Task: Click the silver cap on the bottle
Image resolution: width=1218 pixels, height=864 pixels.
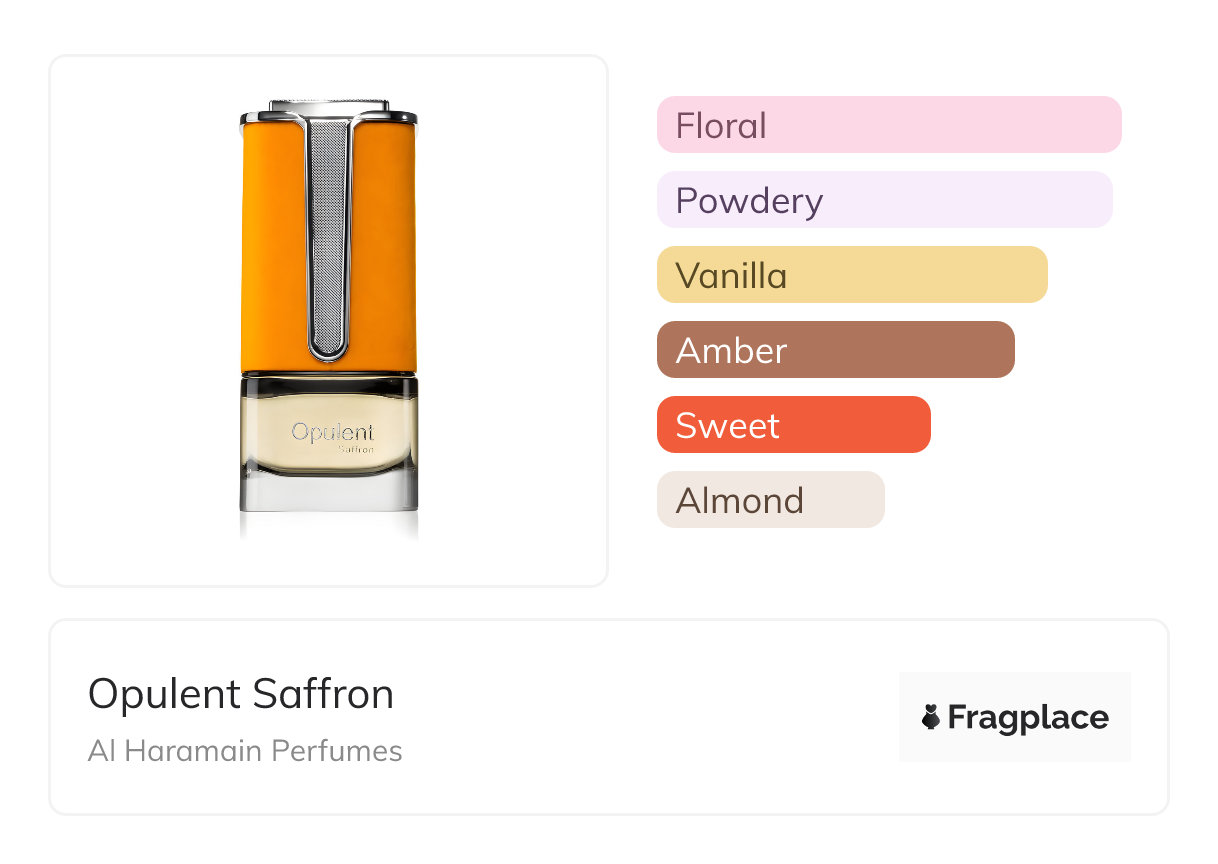Action: (329, 107)
